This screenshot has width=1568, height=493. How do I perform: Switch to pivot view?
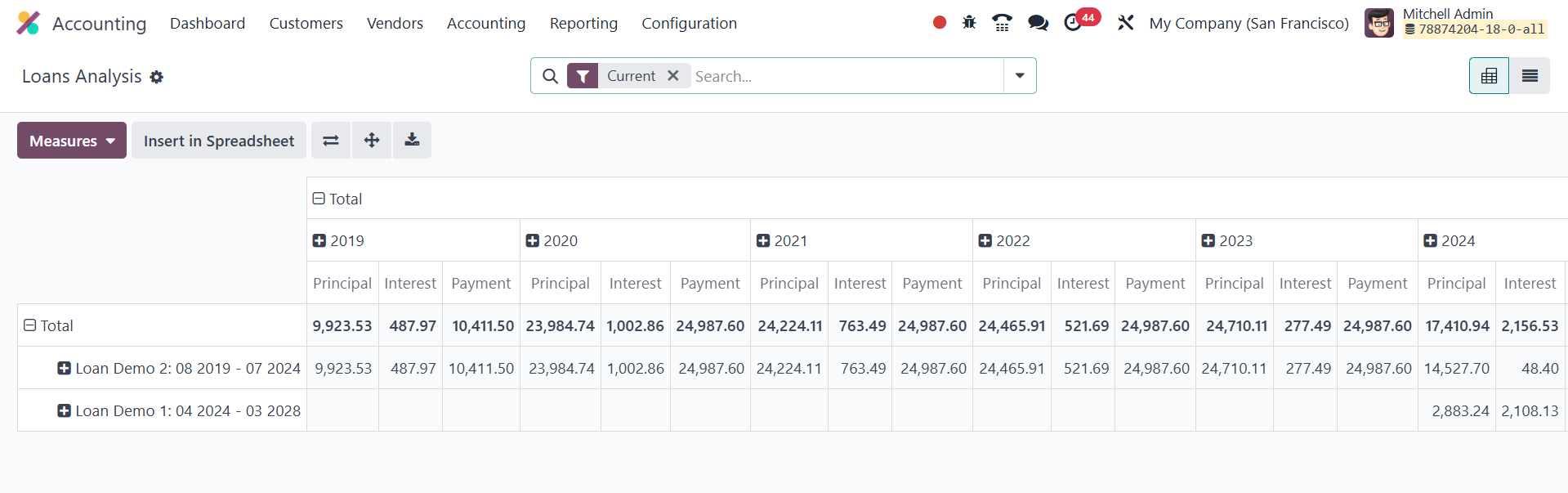tap(1489, 76)
